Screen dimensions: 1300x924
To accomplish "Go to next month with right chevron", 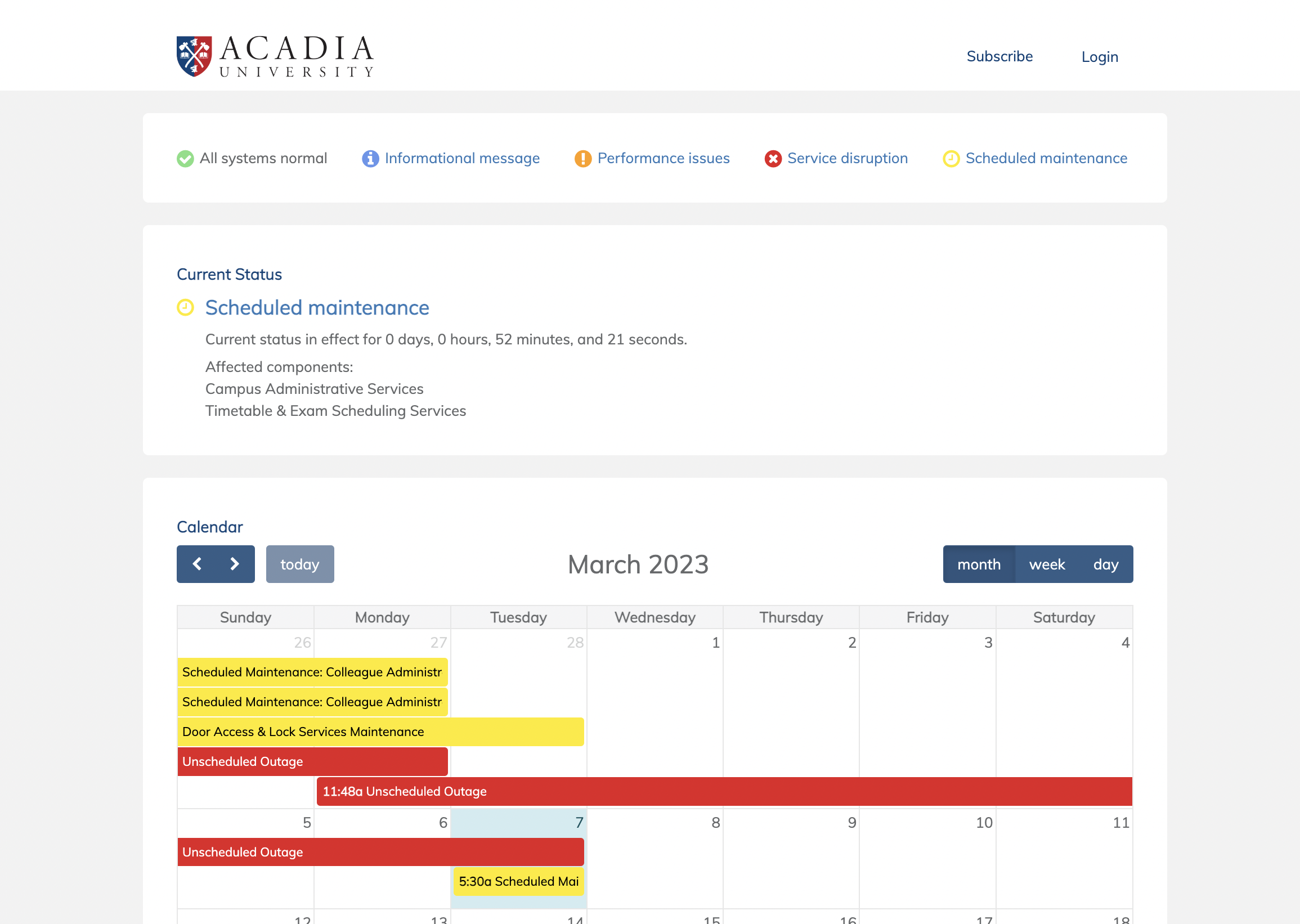I will (235, 564).
